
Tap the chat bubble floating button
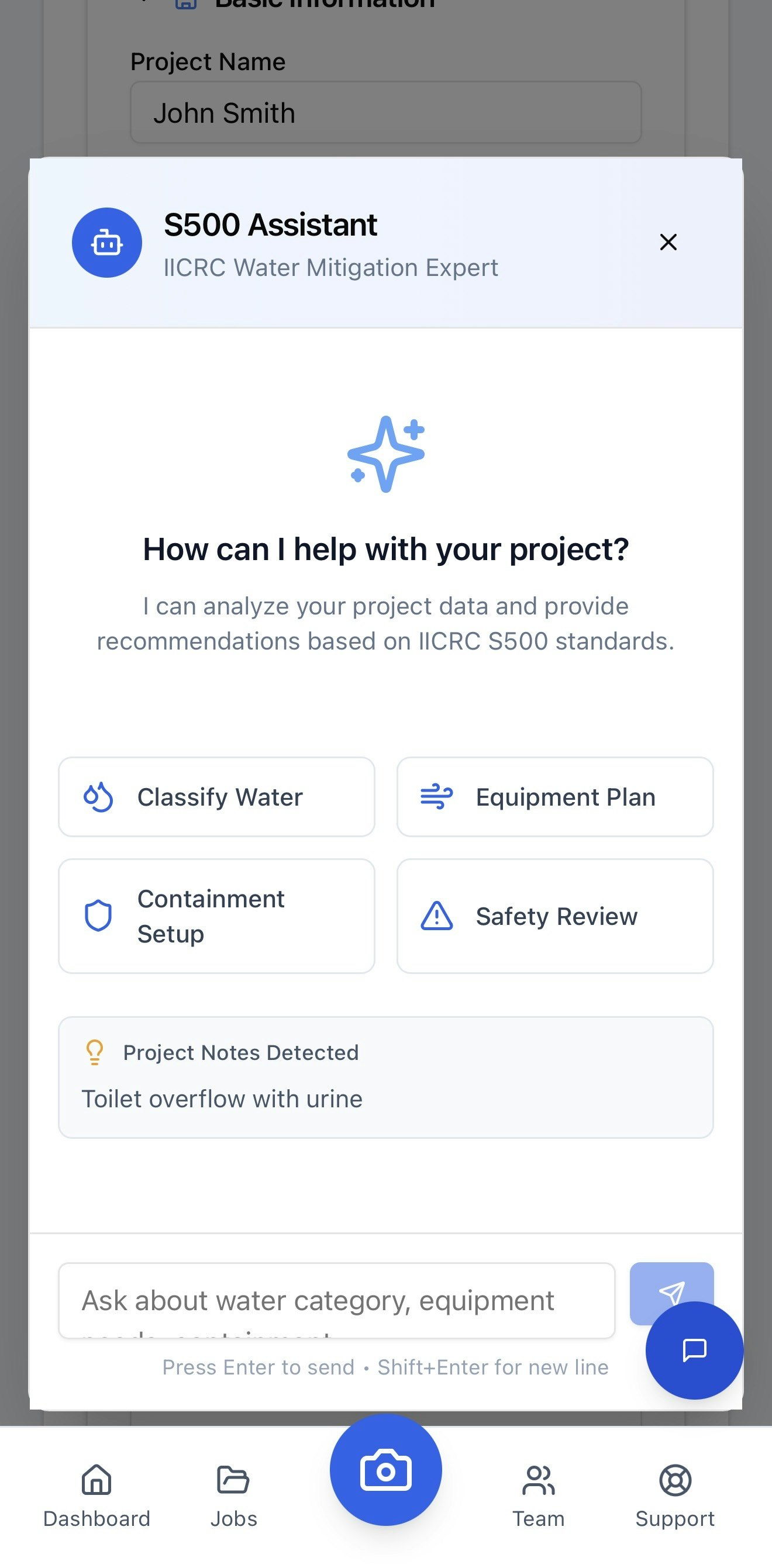[695, 1349]
